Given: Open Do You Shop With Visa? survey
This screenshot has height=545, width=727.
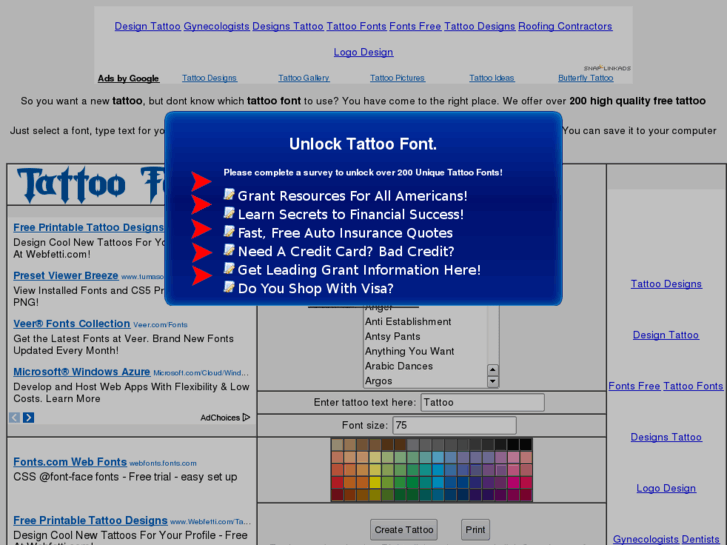Looking at the screenshot, I should 315,289.
